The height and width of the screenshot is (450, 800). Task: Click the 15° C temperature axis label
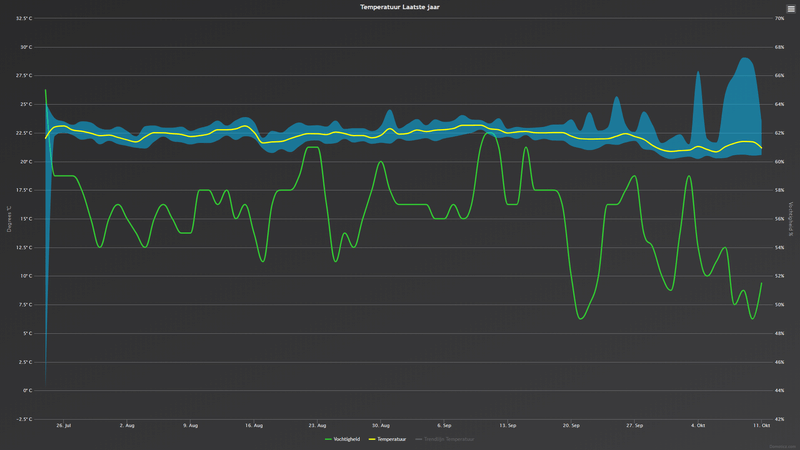point(26,219)
